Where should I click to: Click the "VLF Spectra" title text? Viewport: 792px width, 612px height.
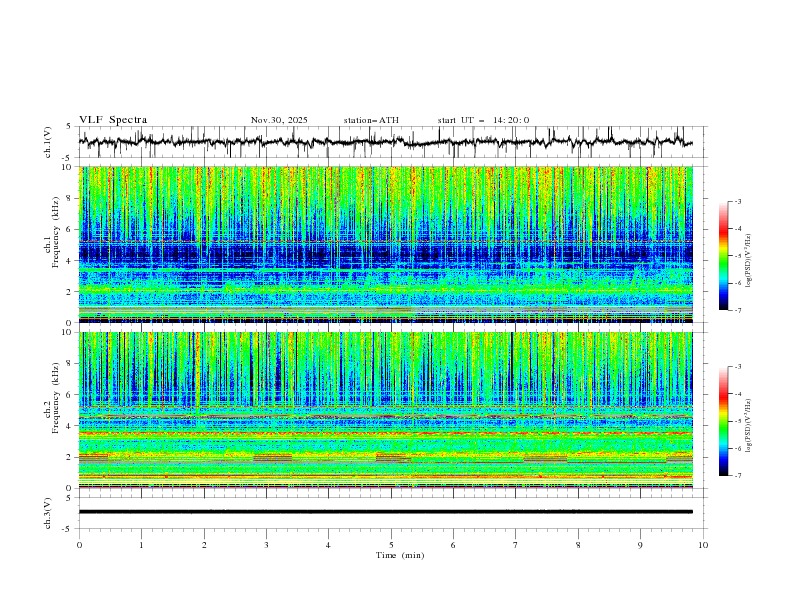pos(113,120)
